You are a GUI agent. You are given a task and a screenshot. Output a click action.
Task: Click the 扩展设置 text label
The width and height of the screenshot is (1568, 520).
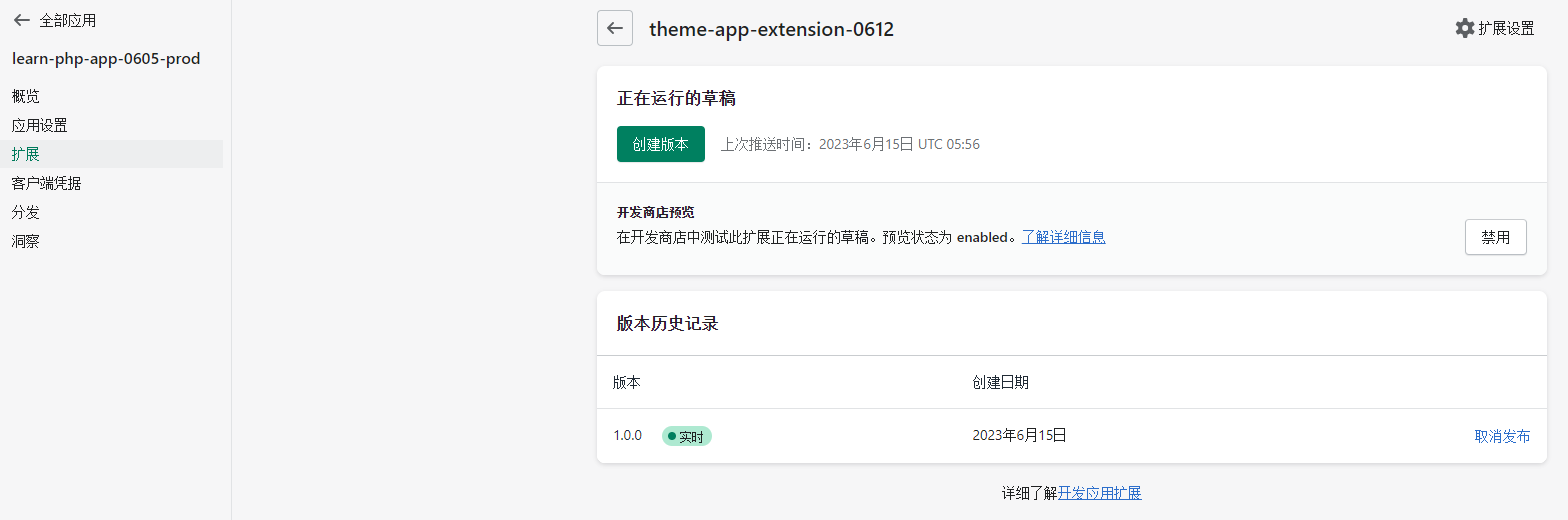(1506, 28)
